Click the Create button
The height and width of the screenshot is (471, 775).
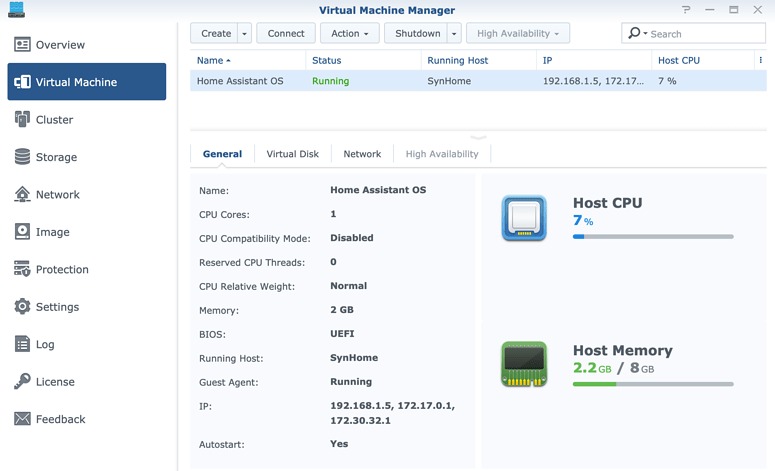coord(216,34)
